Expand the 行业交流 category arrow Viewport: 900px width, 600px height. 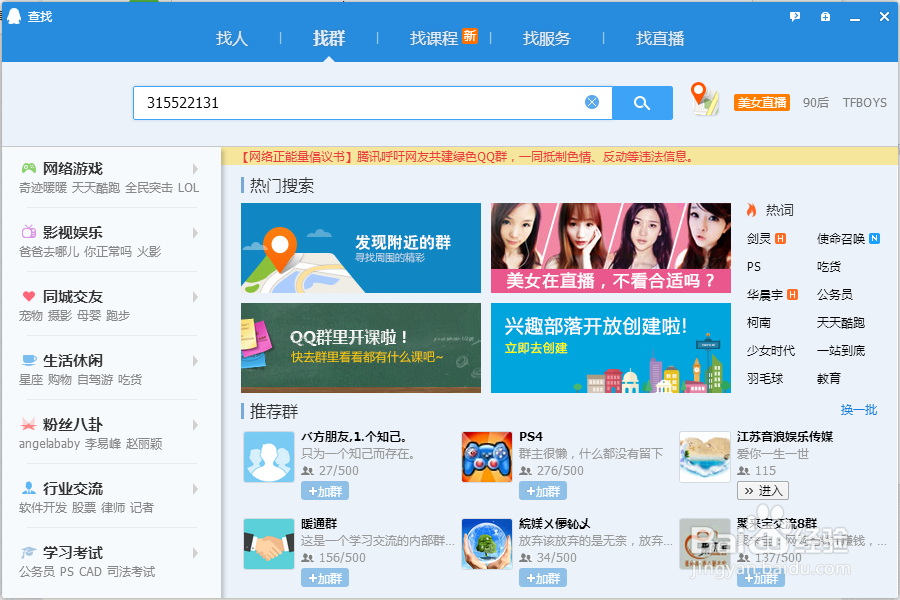pos(195,489)
